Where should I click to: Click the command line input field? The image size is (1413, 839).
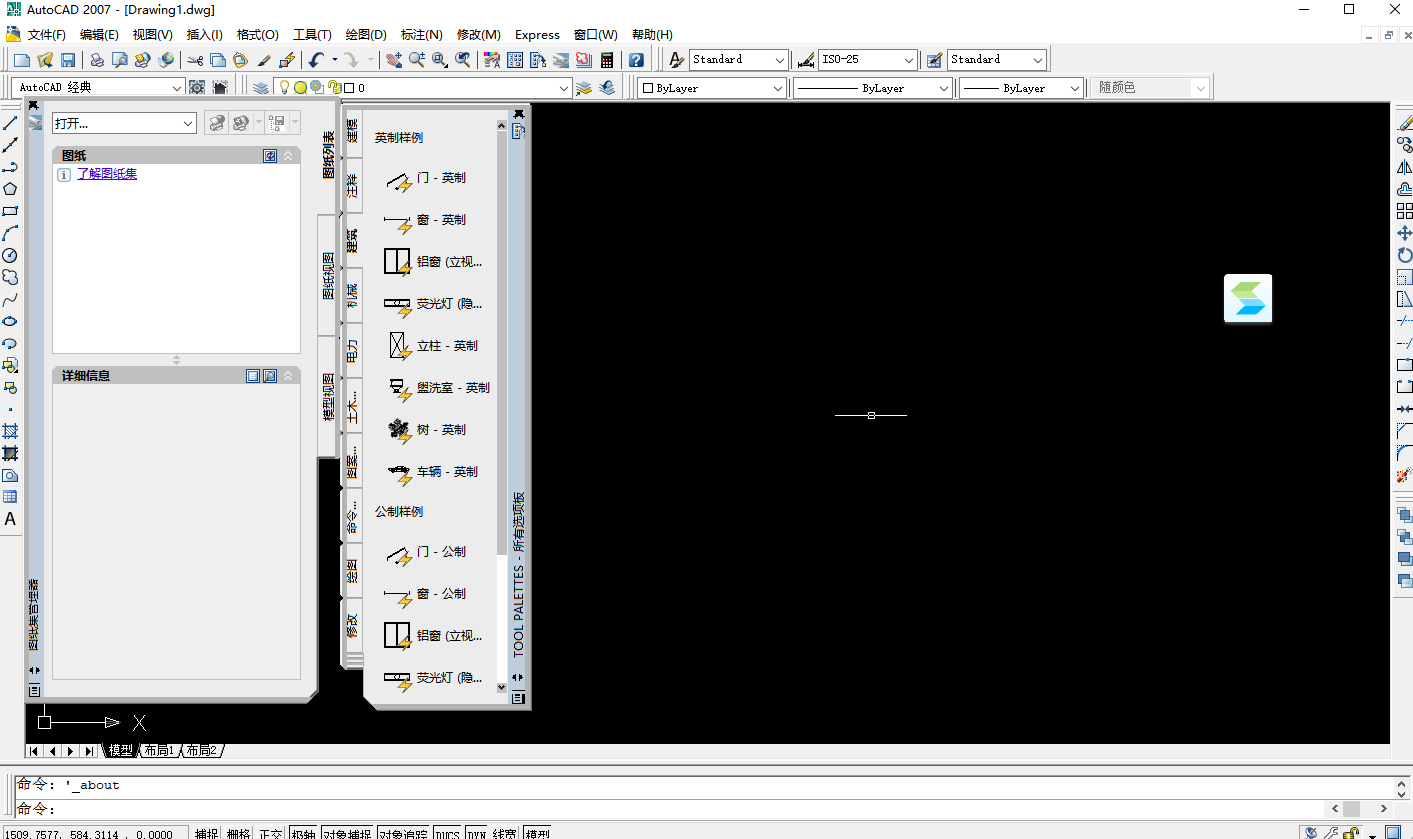click(x=670, y=809)
